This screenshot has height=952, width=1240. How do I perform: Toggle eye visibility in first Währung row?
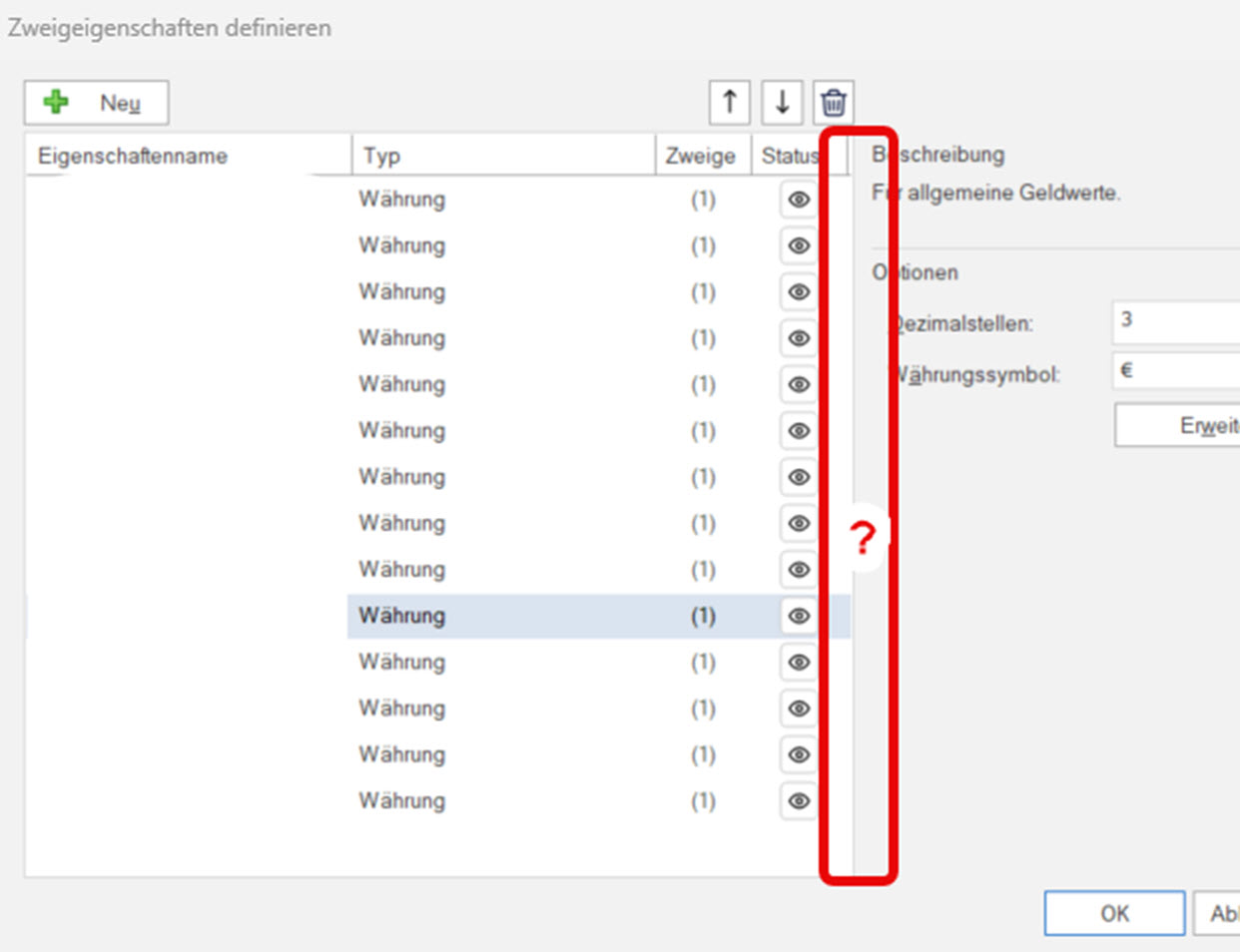799,200
